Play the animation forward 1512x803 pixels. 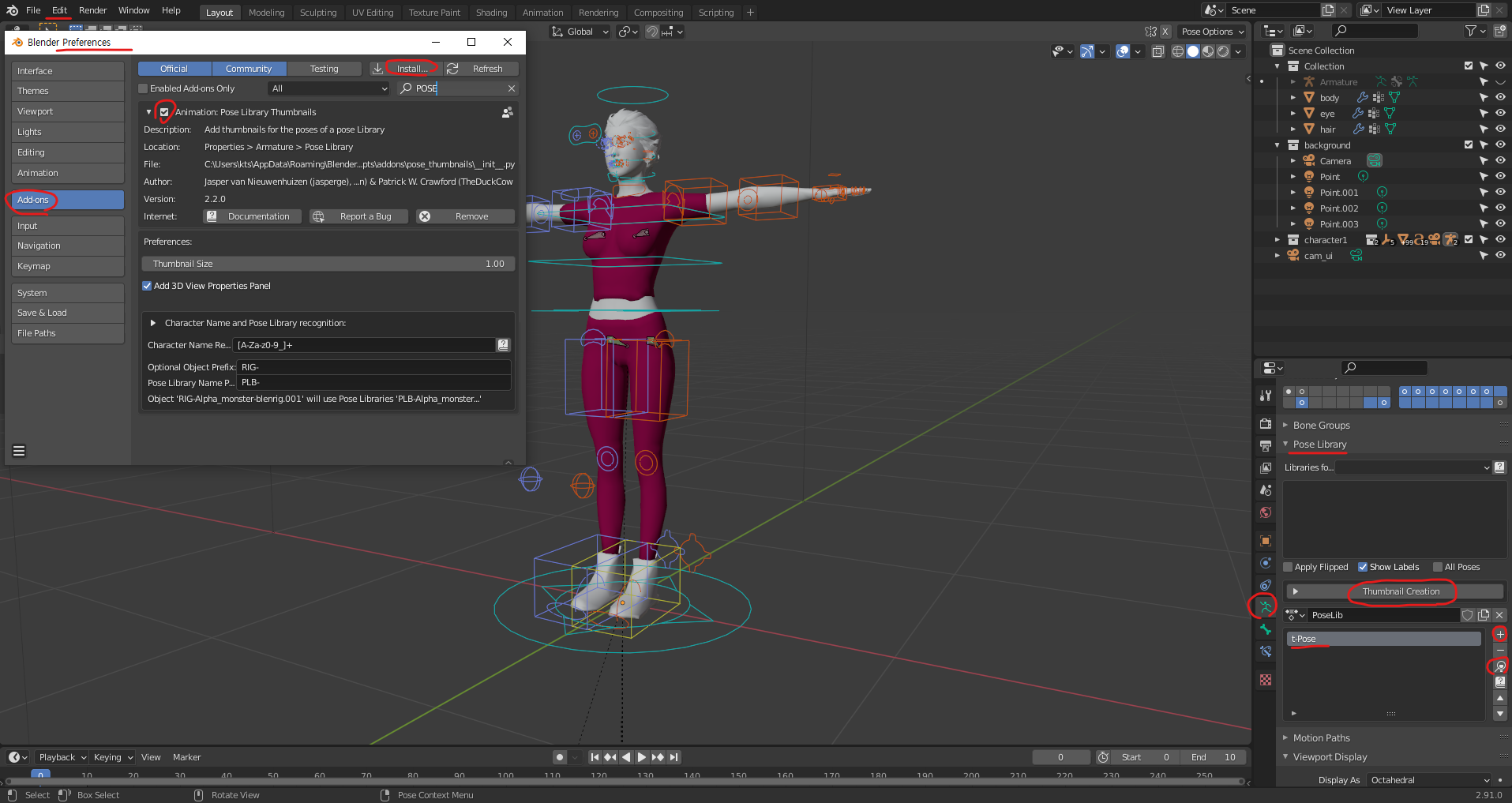tap(642, 757)
